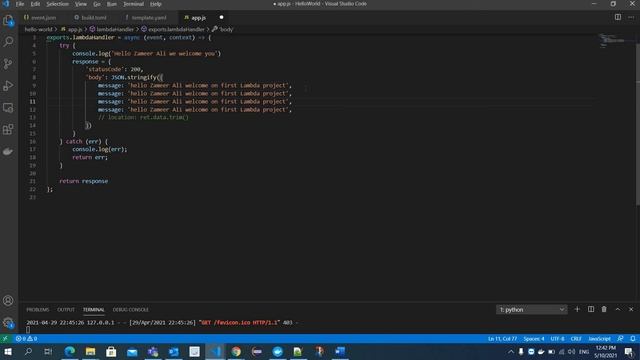Click 'console.log(err);' on line 17
The width and height of the screenshot is (640, 360).
coord(100,149)
